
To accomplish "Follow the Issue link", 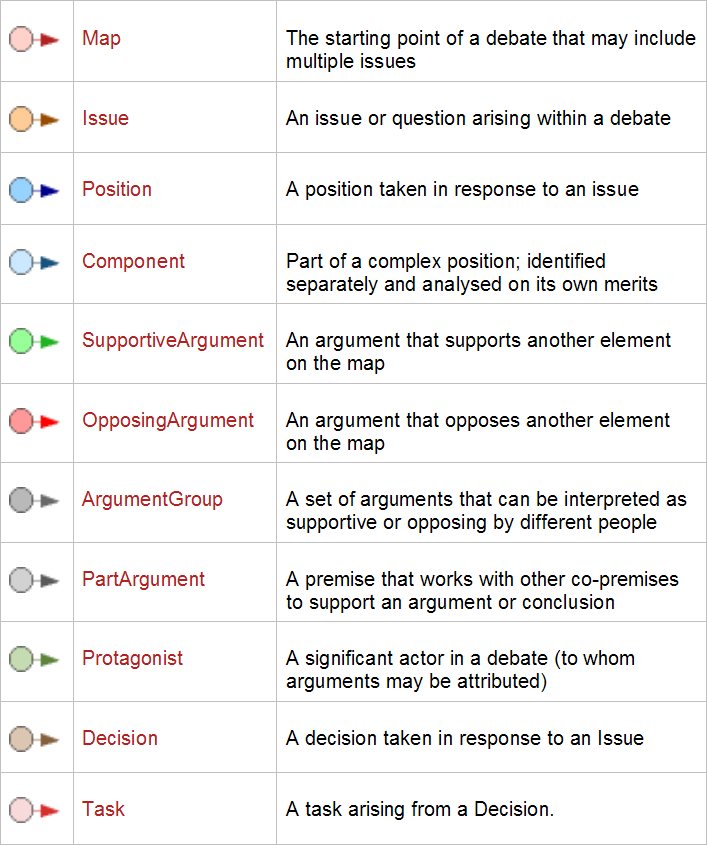I will click(106, 119).
